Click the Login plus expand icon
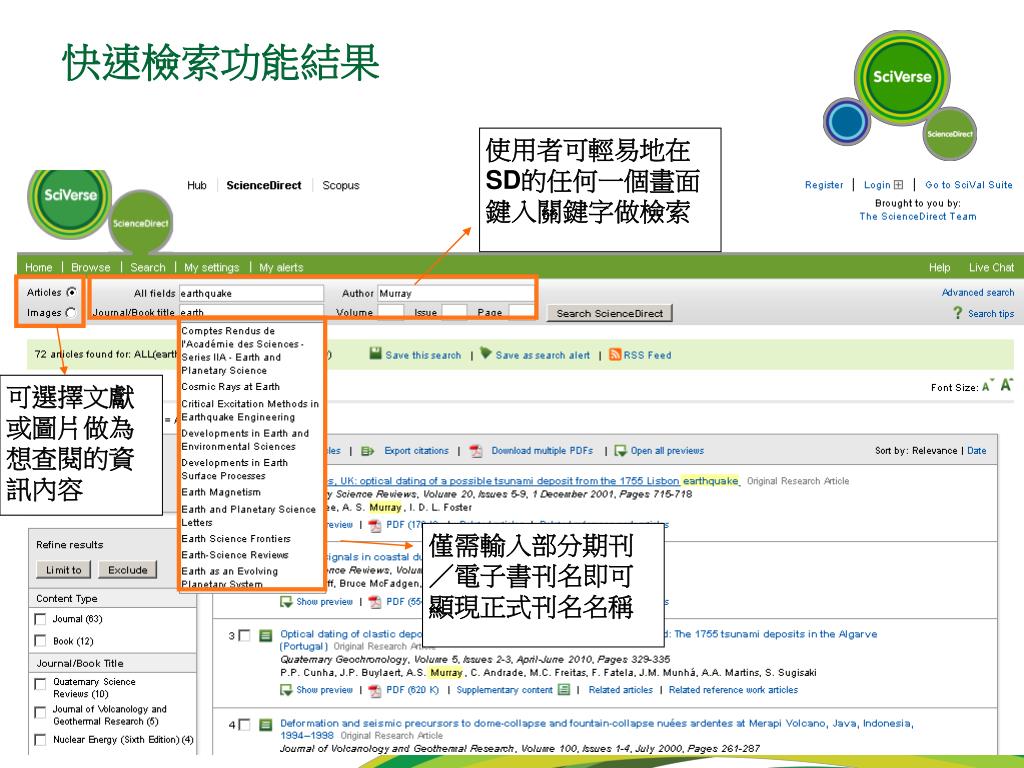Screen dimensions: 1024x768 (899, 185)
